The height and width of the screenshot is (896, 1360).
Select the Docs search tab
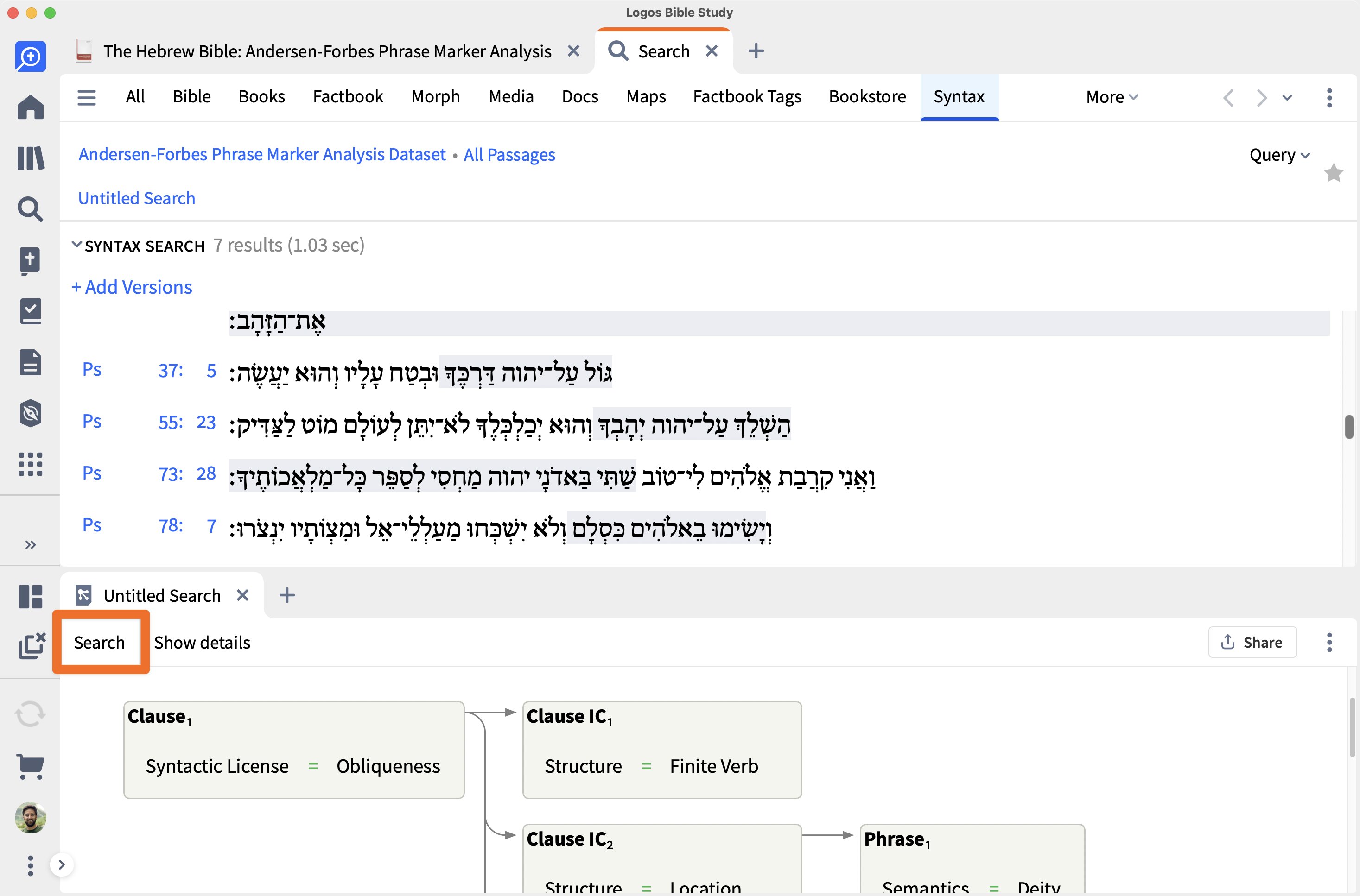pyautogui.click(x=580, y=96)
